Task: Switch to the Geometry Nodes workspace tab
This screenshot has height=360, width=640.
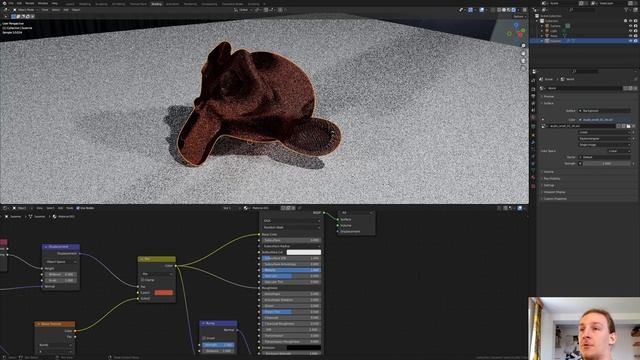Action: tap(232, 4)
